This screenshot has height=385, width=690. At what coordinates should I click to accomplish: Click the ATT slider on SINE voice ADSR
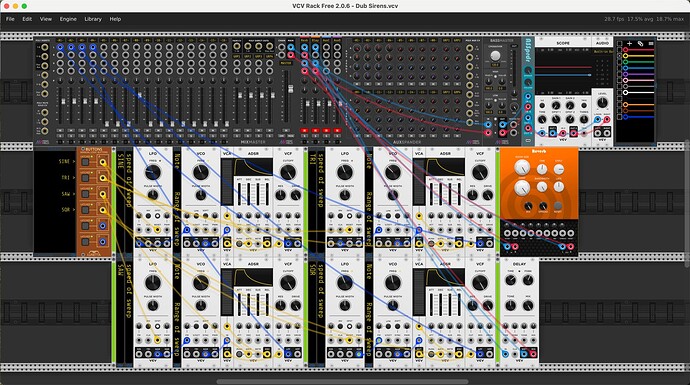point(239,194)
